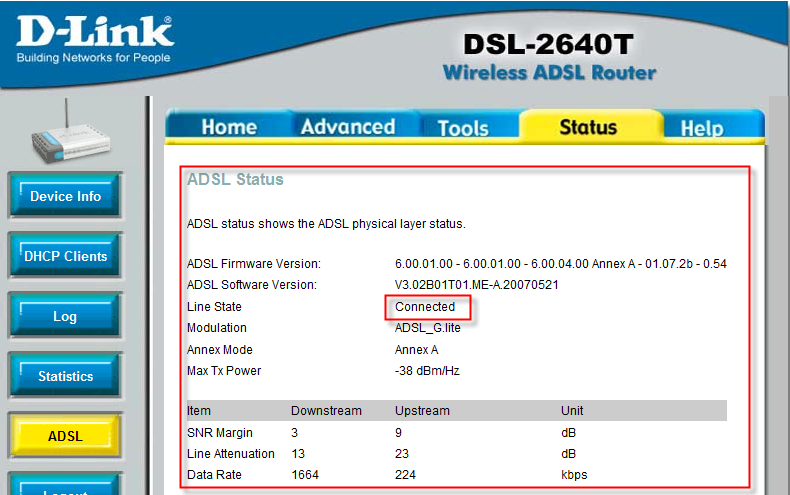The width and height of the screenshot is (790, 495).
Task: Select the upstream data rate 224
Action: pyautogui.click(x=405, y=475)
